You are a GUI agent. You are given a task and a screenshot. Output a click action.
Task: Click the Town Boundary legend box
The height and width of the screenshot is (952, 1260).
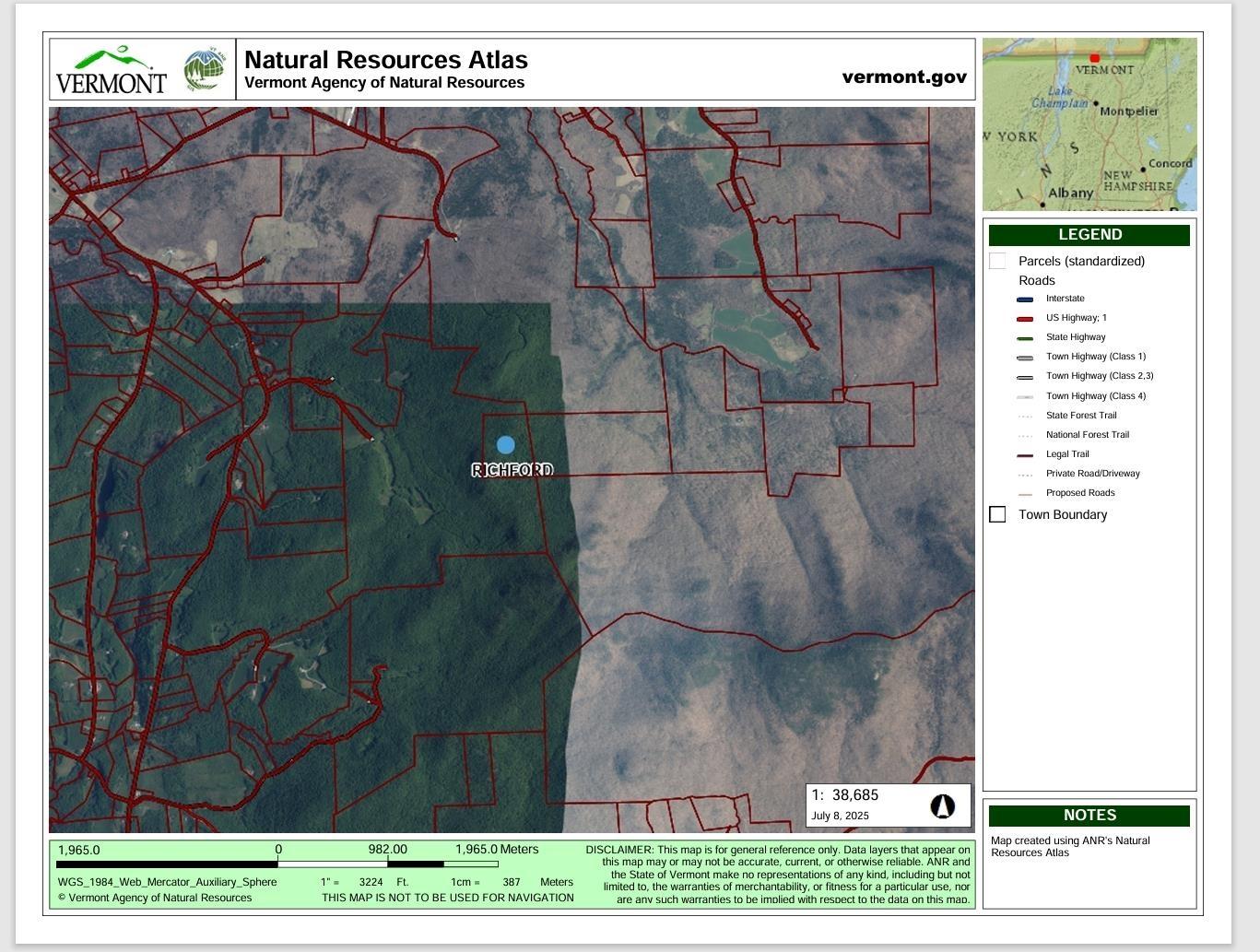997,514
